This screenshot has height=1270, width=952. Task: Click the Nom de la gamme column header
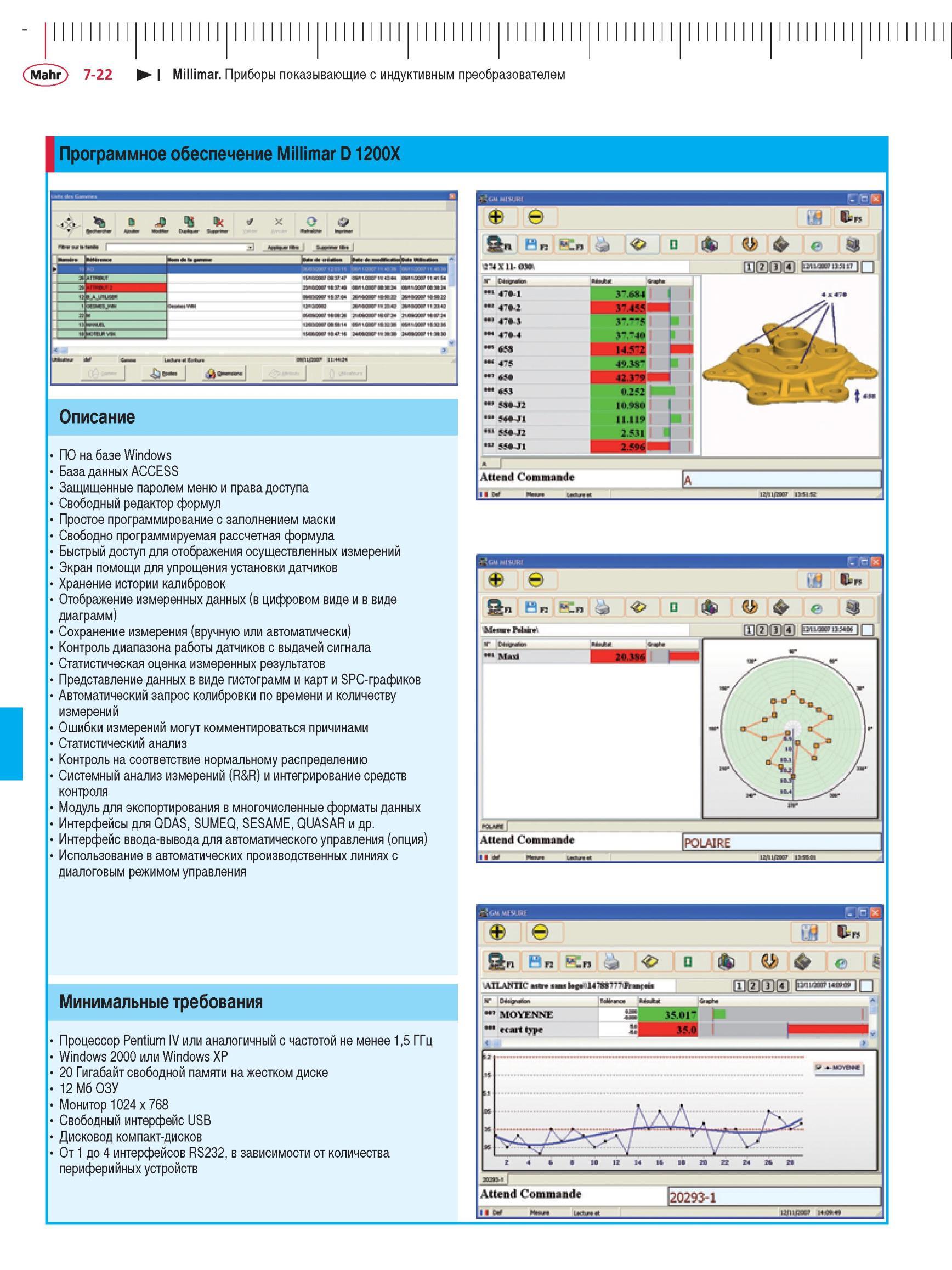point(234,260)
